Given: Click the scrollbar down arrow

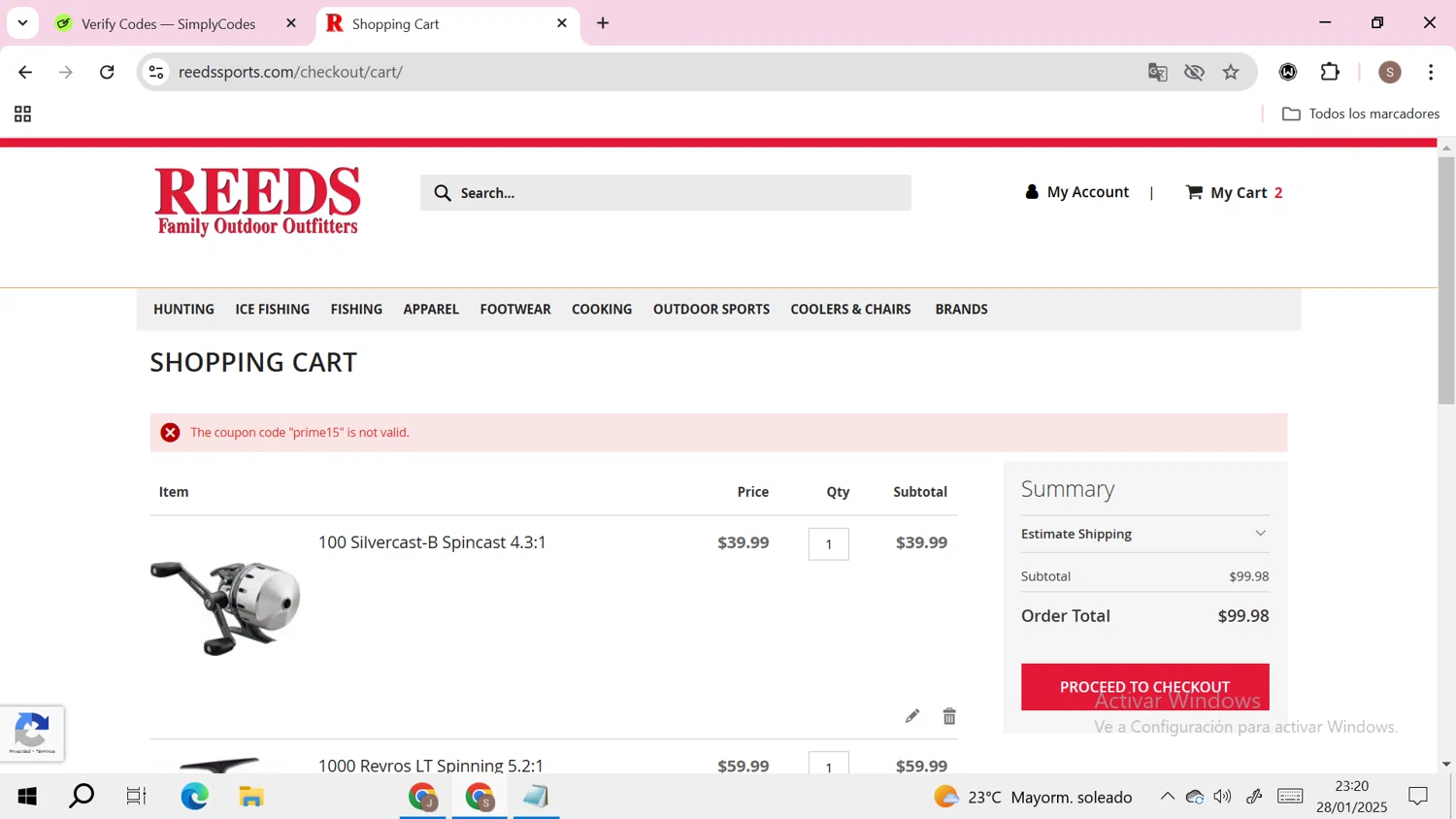Looking at the screenshot, I should (1446, 765).
